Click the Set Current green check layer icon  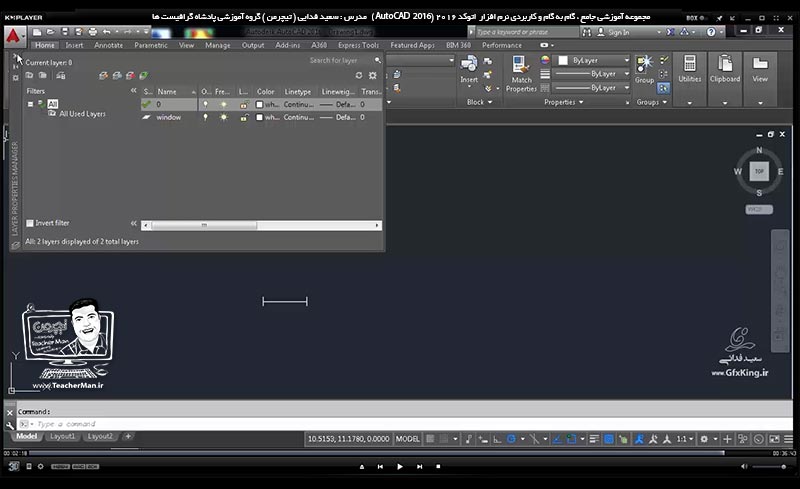[143, 76]
